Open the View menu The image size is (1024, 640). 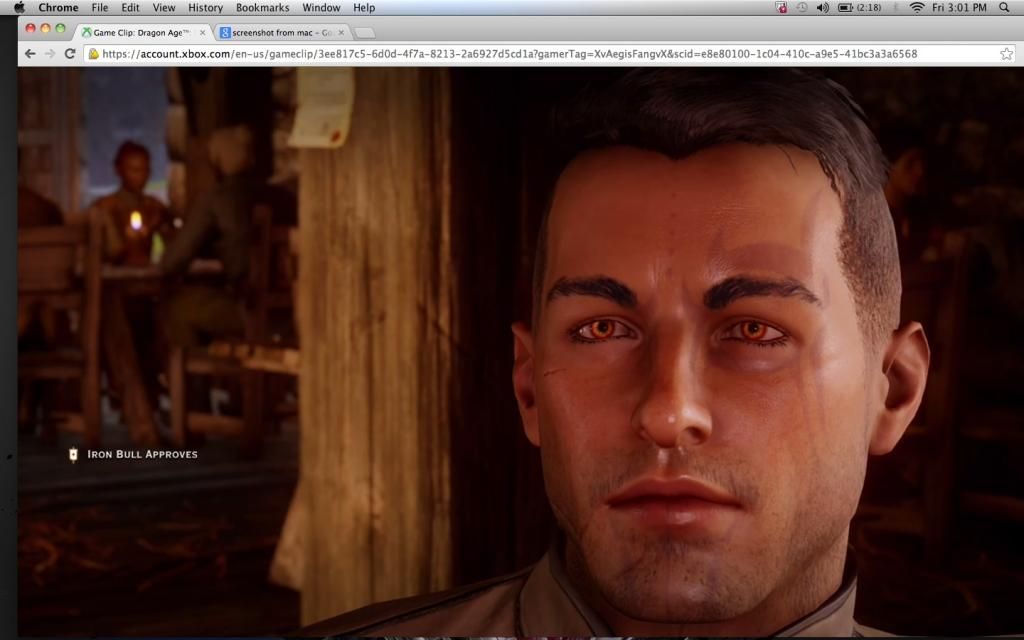163,8
